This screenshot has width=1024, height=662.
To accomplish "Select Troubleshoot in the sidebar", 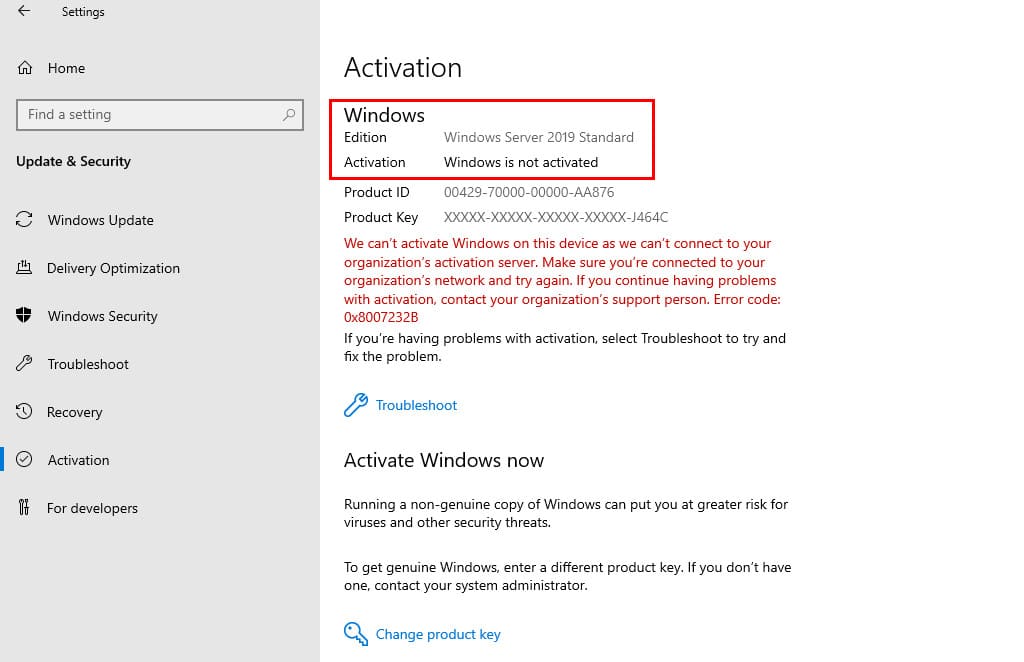I will click(x=88, y=364).
